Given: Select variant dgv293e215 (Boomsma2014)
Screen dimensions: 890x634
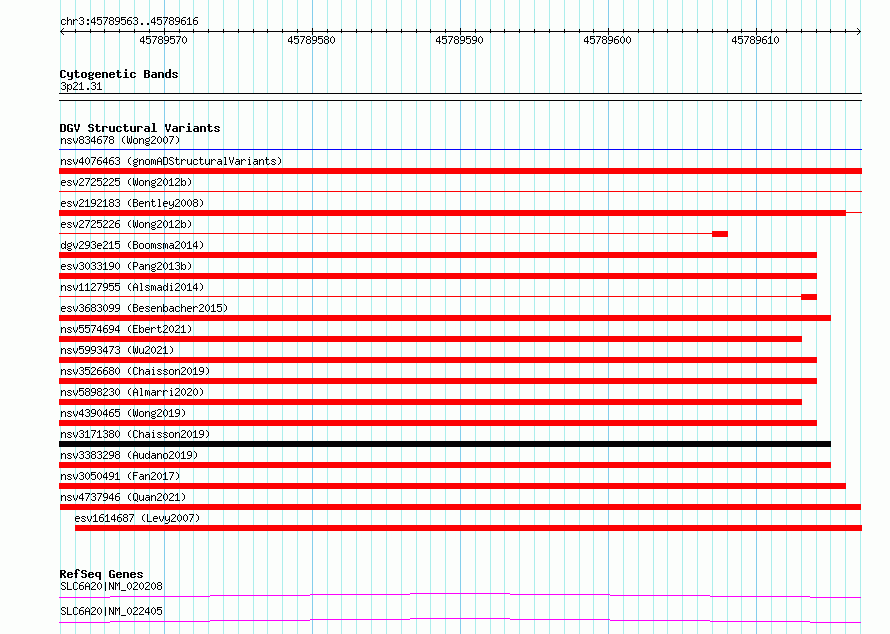Looking at the screenshot, I should pos(132,245).
